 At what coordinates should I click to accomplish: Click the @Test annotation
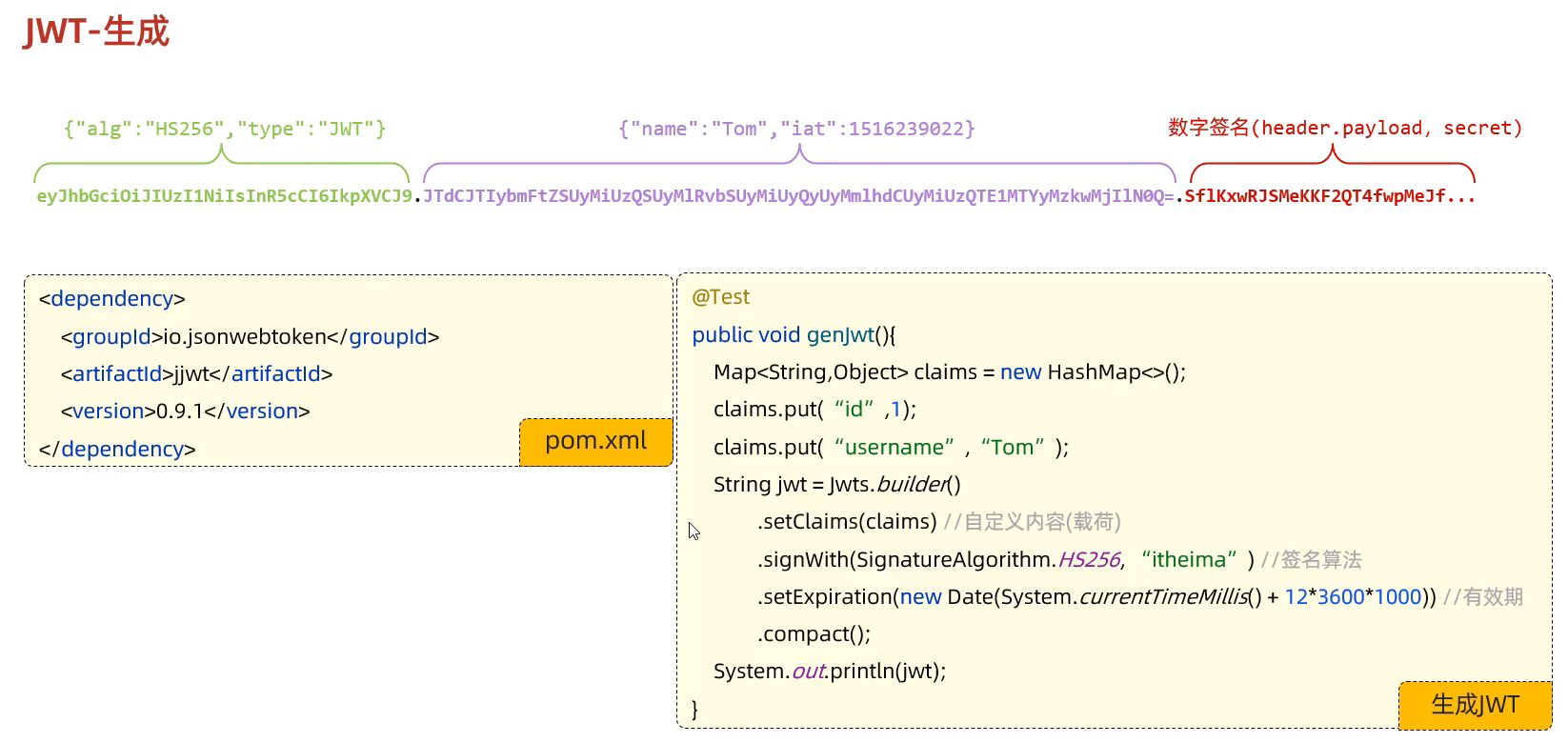tap(720, 297)
